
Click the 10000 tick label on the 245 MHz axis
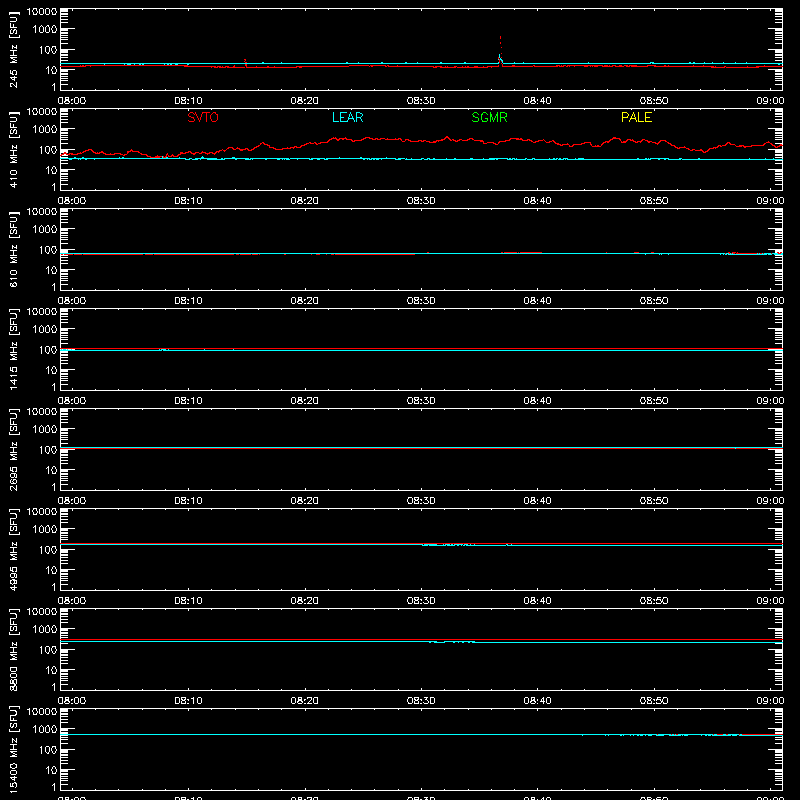click(x=42, y=12)
